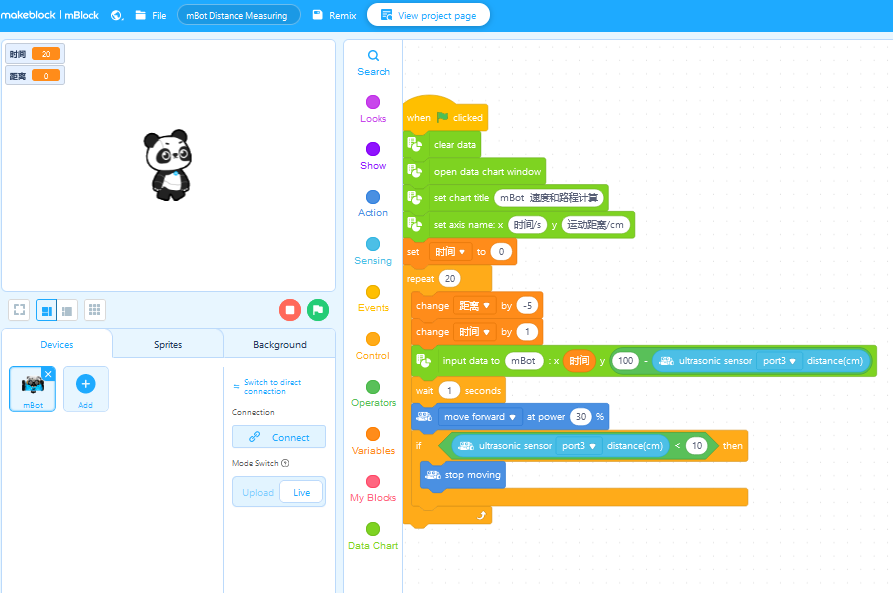Viewport: 893px width, 593px height.
Task: Open the move forward direction dropdown
Action: pyautogui.click(x=480, y=416)
